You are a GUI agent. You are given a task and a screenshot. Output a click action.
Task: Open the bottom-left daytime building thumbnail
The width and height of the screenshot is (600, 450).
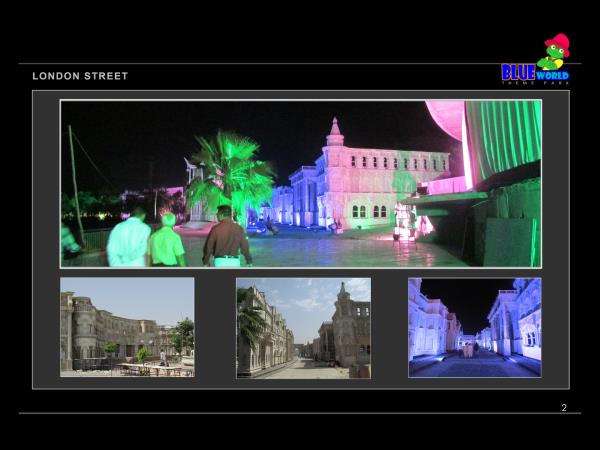[x=127, y=327]
